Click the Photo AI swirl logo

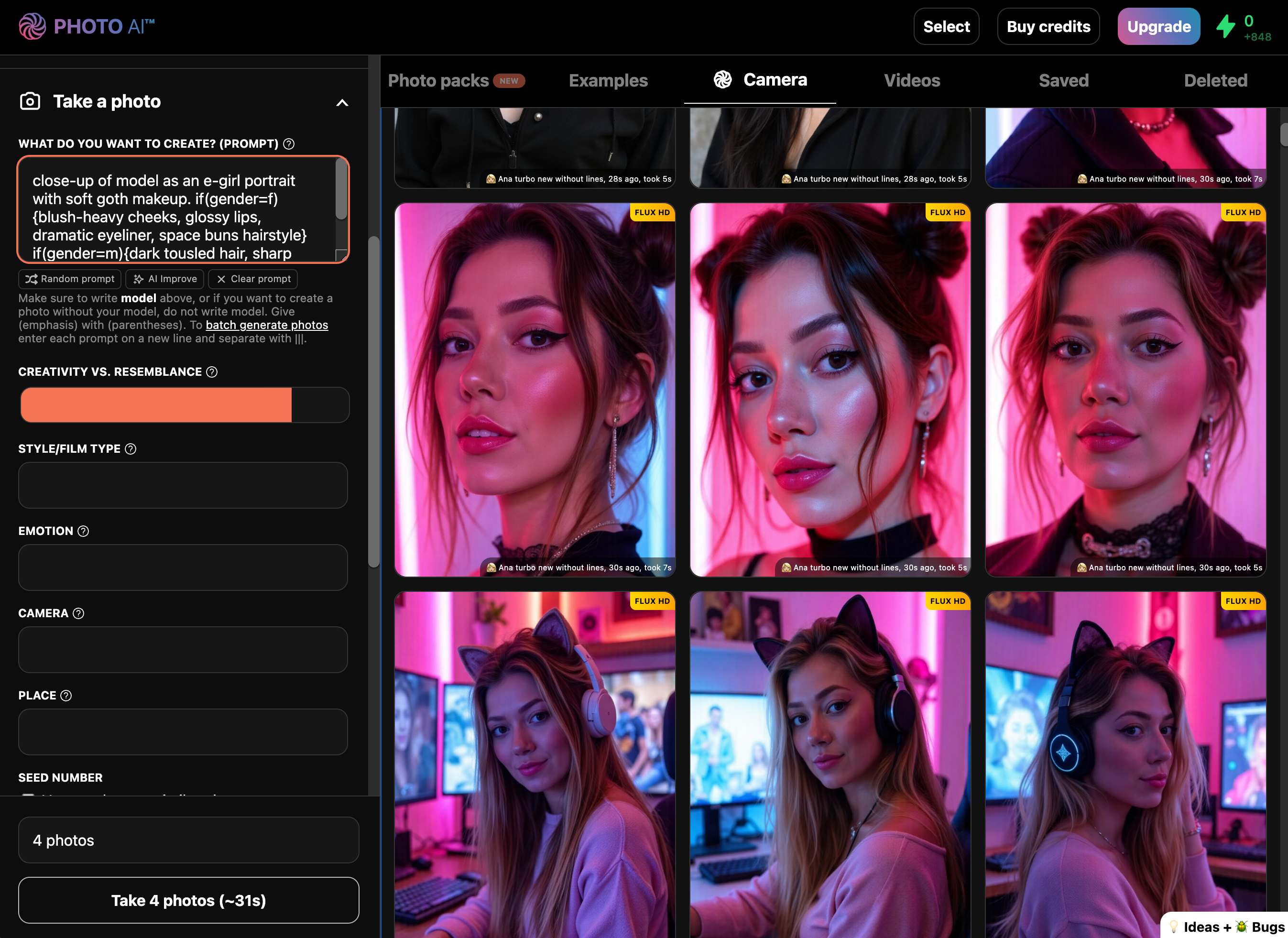coord(33,26)
